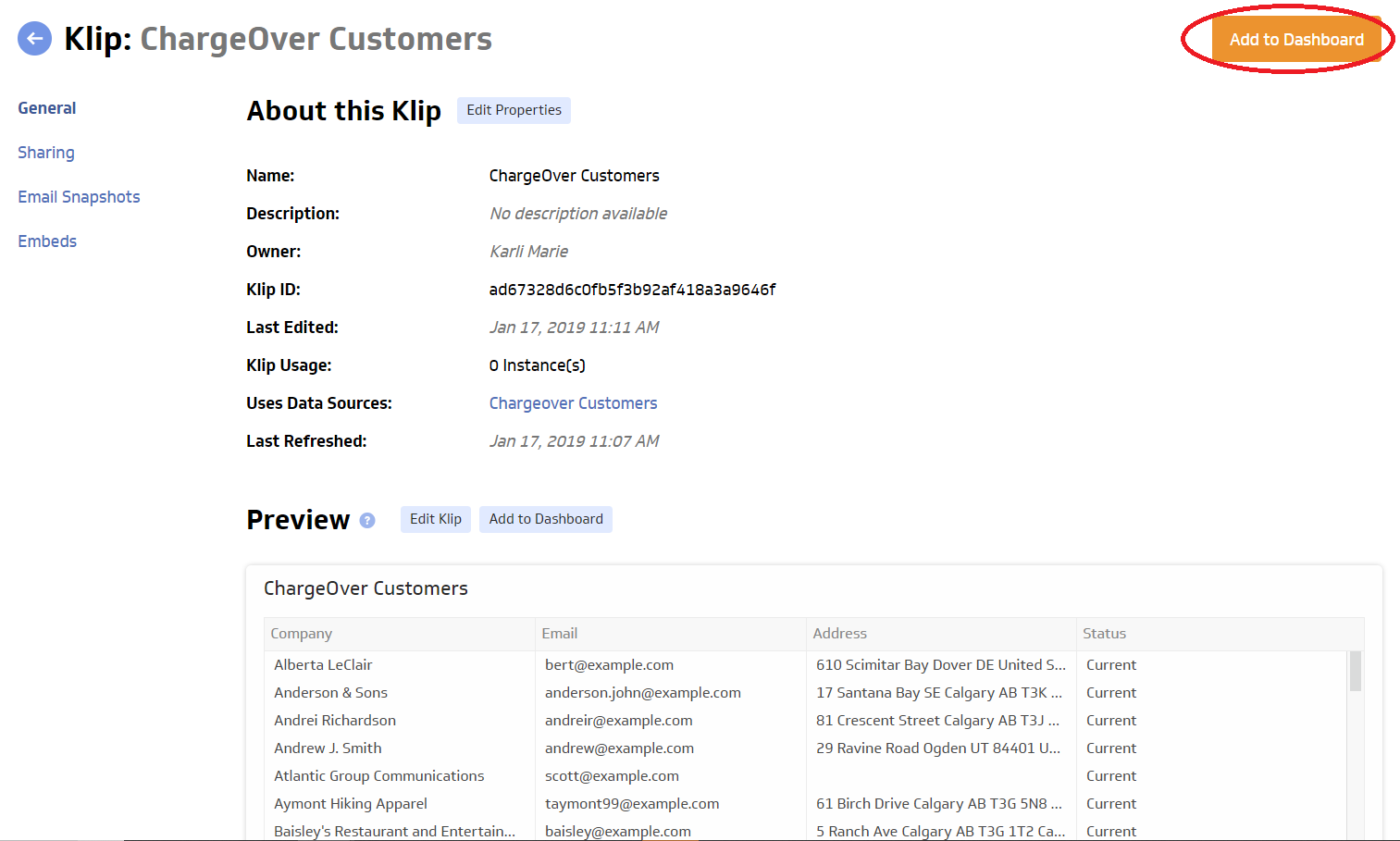Image resolution: width=1400 pixels, height=841 pixels.
Task: Click the 61 Birch Drive Calgary address
Action: point(939,804)
